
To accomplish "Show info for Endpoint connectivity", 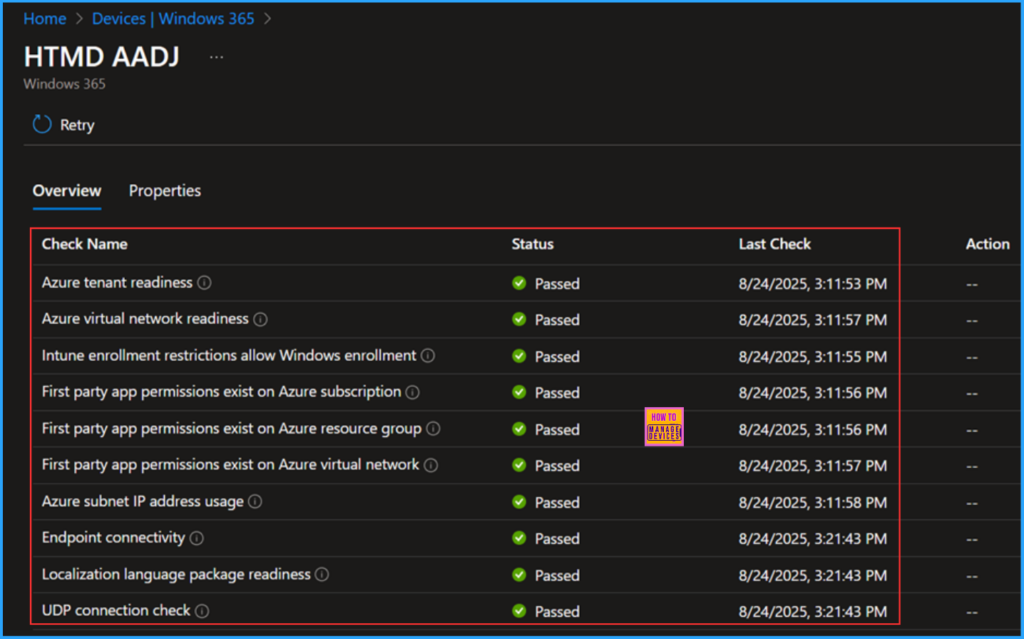I will (197, 538).
